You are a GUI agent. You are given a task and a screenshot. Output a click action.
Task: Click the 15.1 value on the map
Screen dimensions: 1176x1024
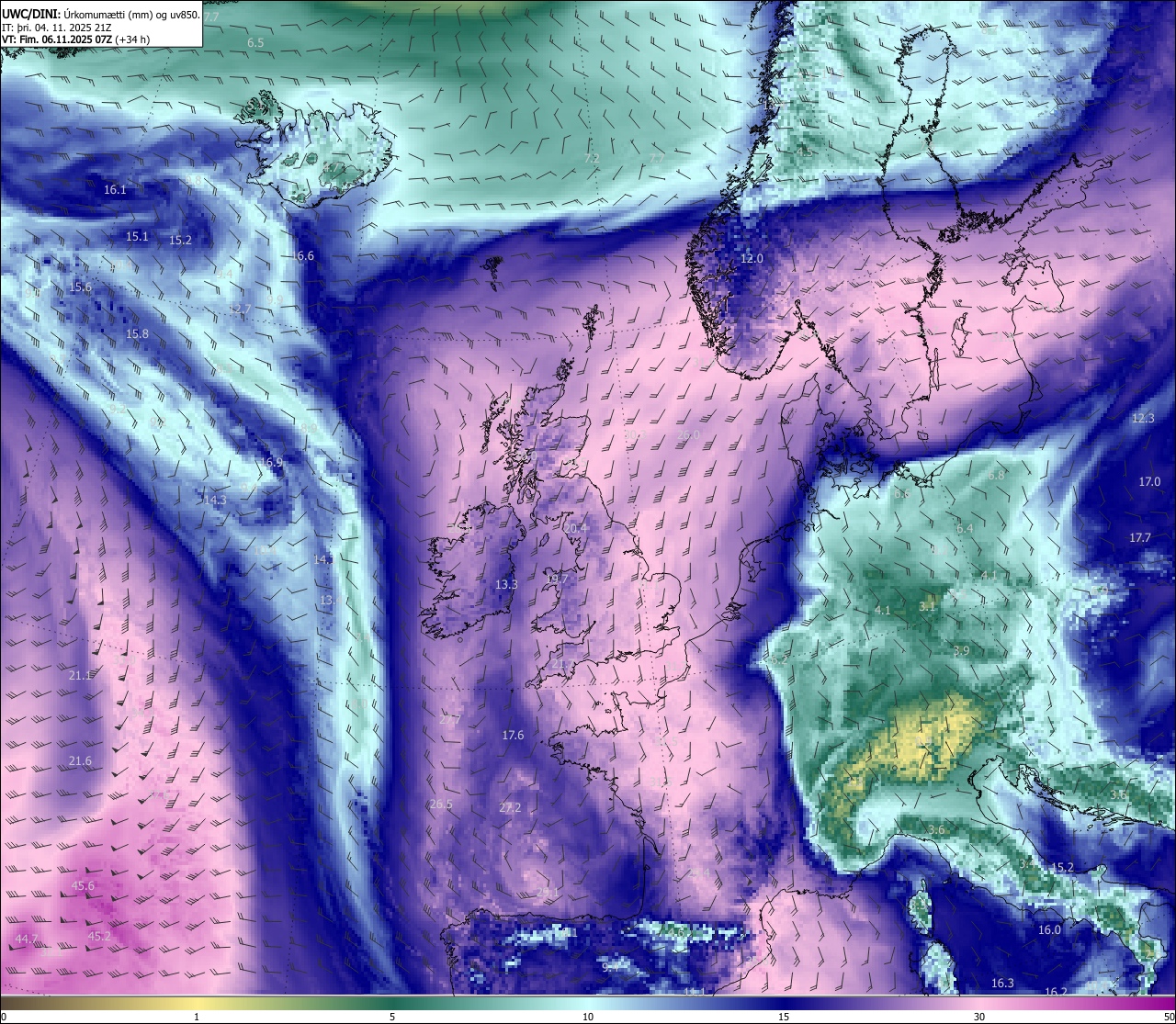coord(137,237)
